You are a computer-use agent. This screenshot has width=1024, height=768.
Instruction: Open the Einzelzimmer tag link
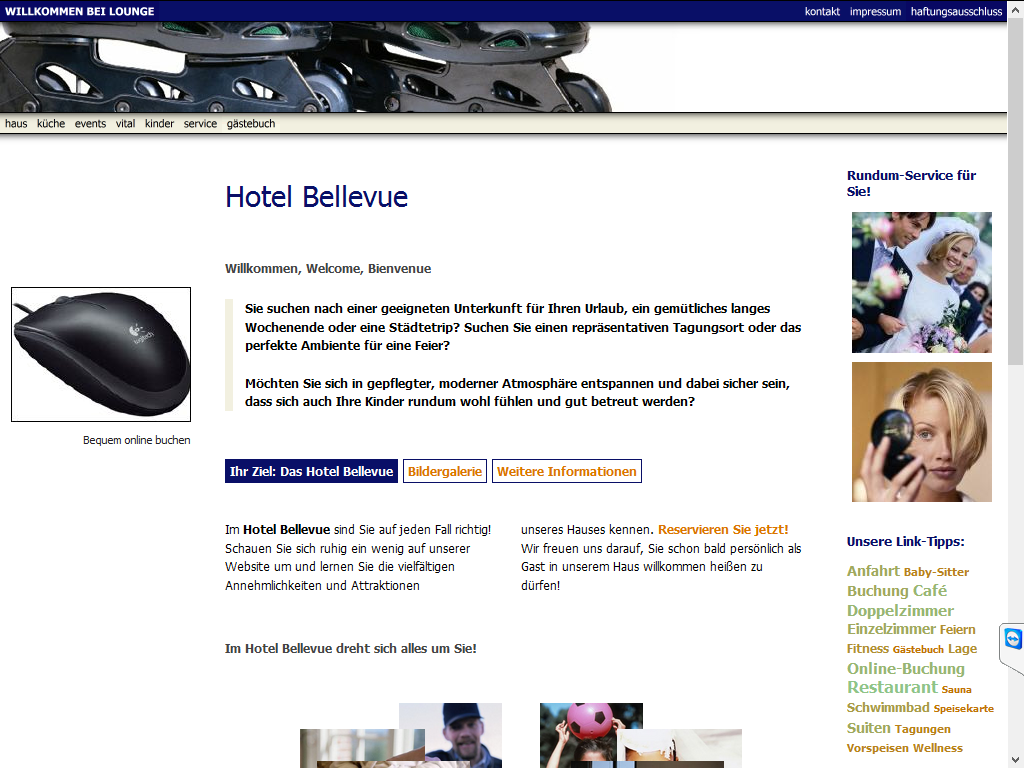[x=891, y=629]
